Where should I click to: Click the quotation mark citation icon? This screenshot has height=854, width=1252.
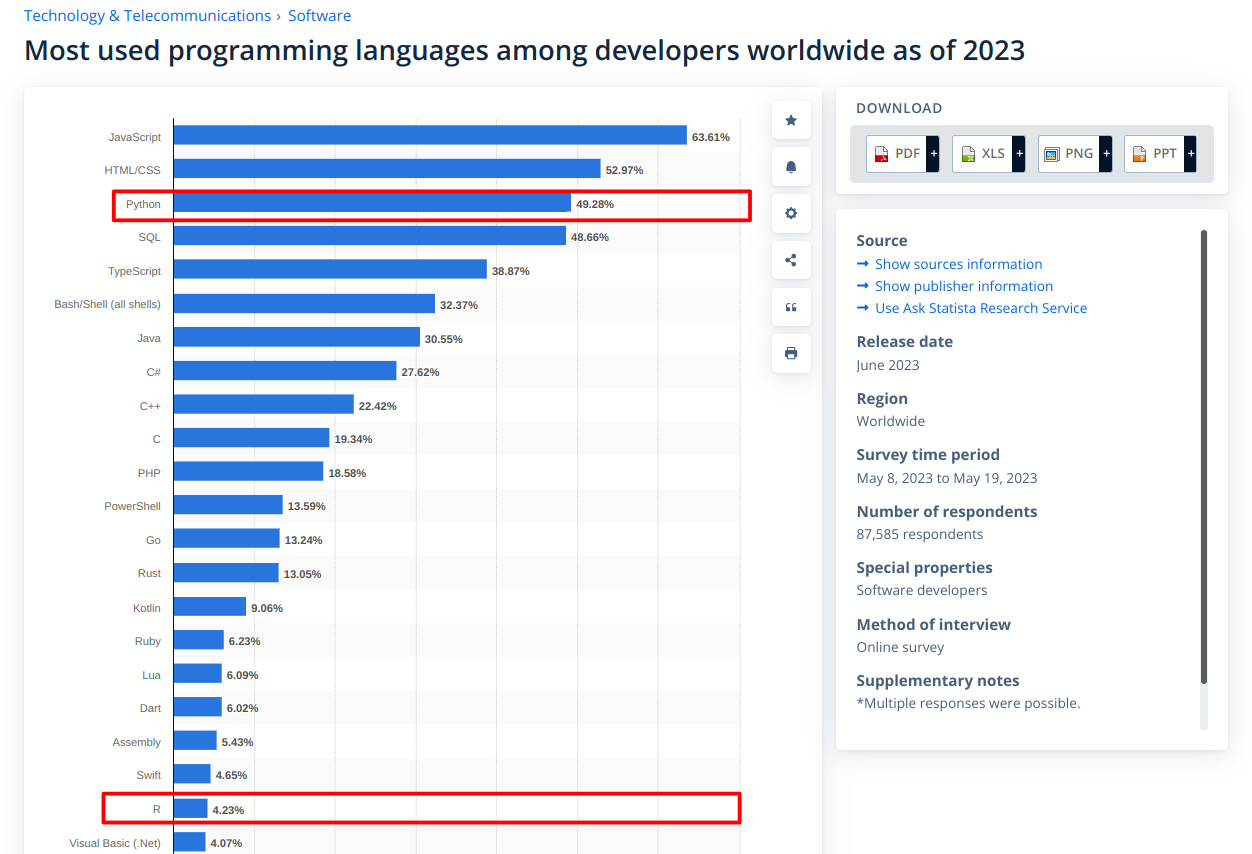791,307
